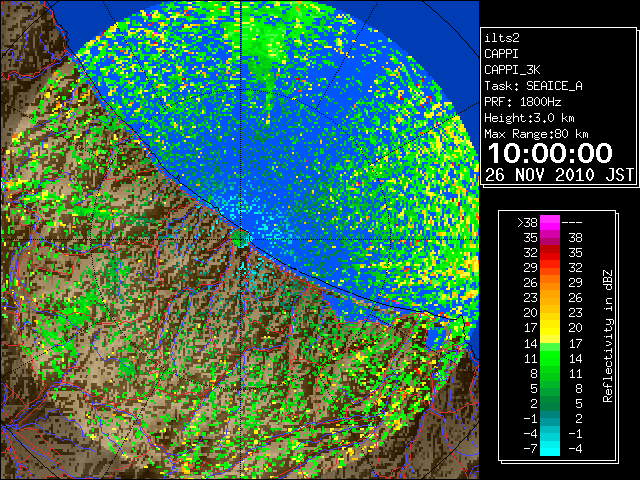Pick the cyan swatch beside '-7'
640x480 pixels.
550,449
